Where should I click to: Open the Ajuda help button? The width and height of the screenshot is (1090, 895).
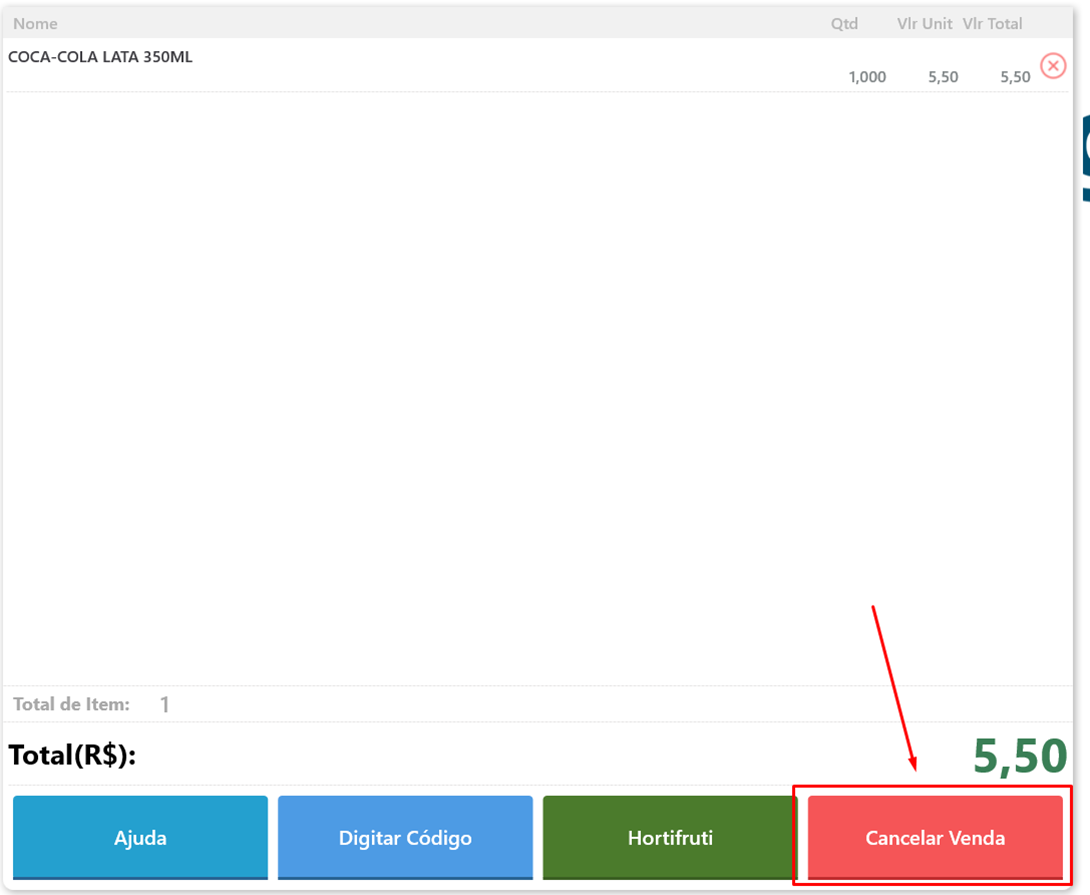[x=140, y=837]
